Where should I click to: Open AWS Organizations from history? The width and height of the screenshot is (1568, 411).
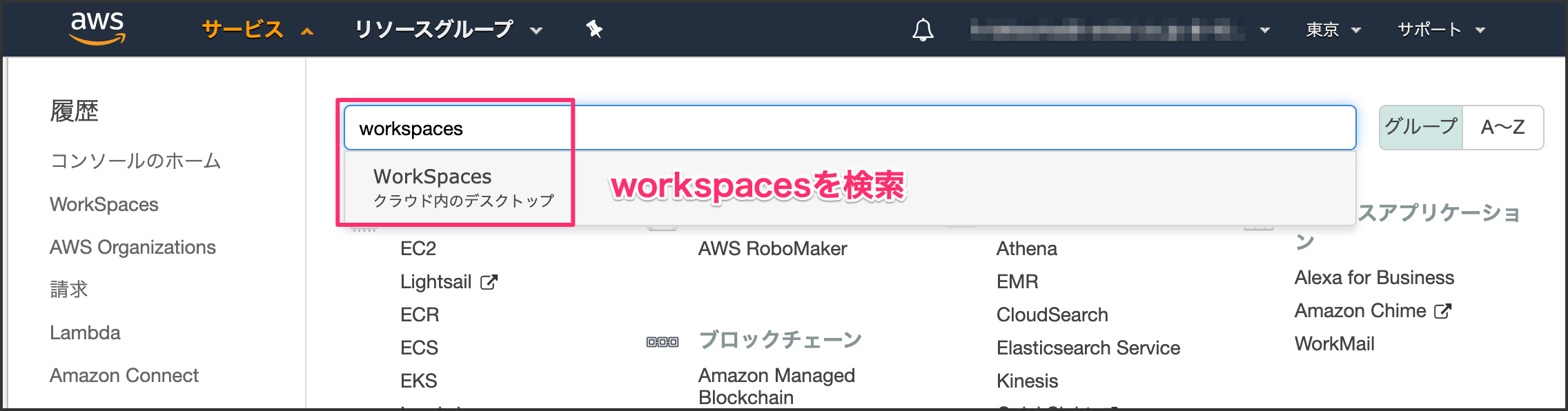pos(133,248)
